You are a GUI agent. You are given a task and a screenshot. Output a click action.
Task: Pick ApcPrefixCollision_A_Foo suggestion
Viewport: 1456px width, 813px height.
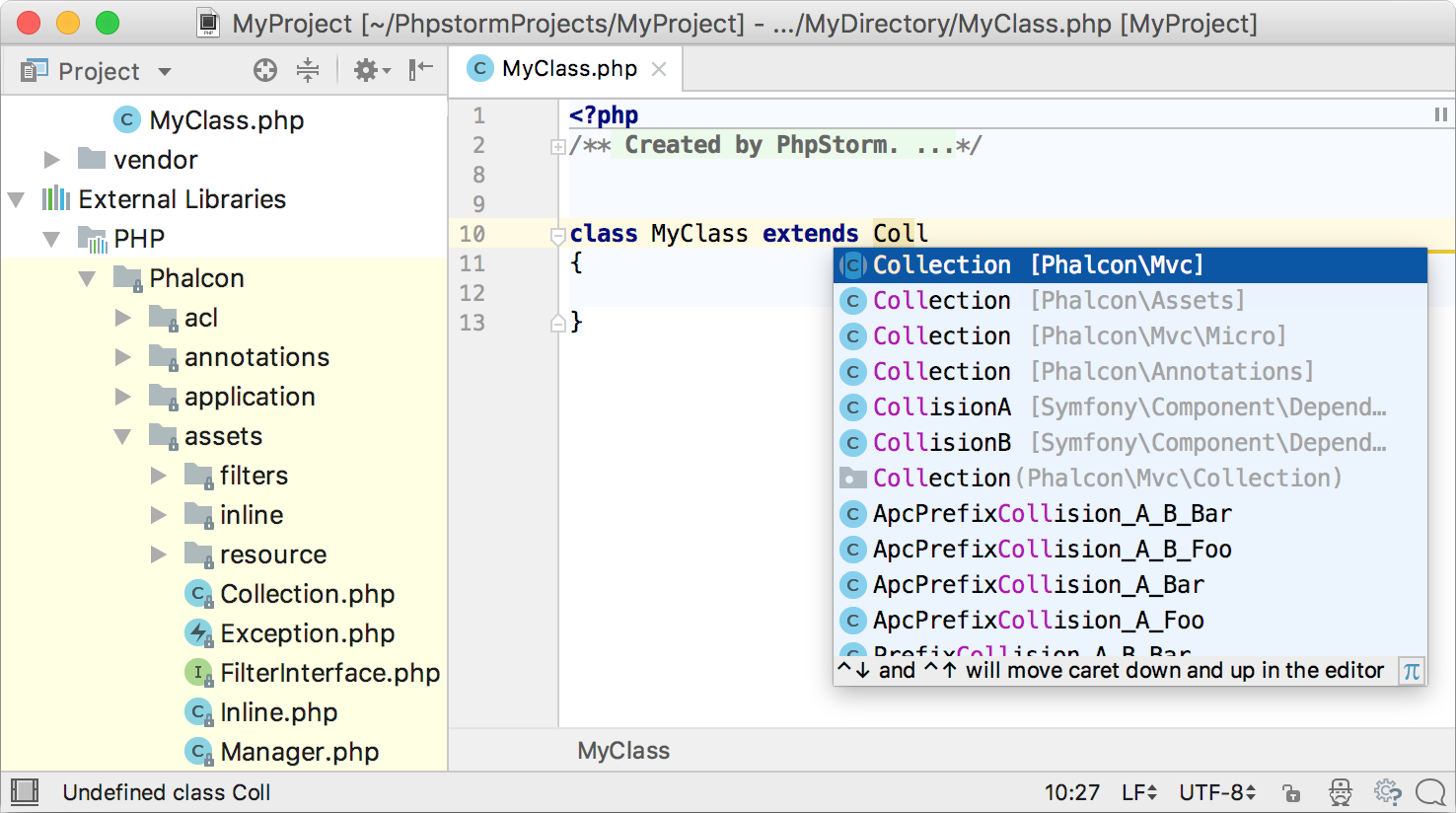(1130, 621)
